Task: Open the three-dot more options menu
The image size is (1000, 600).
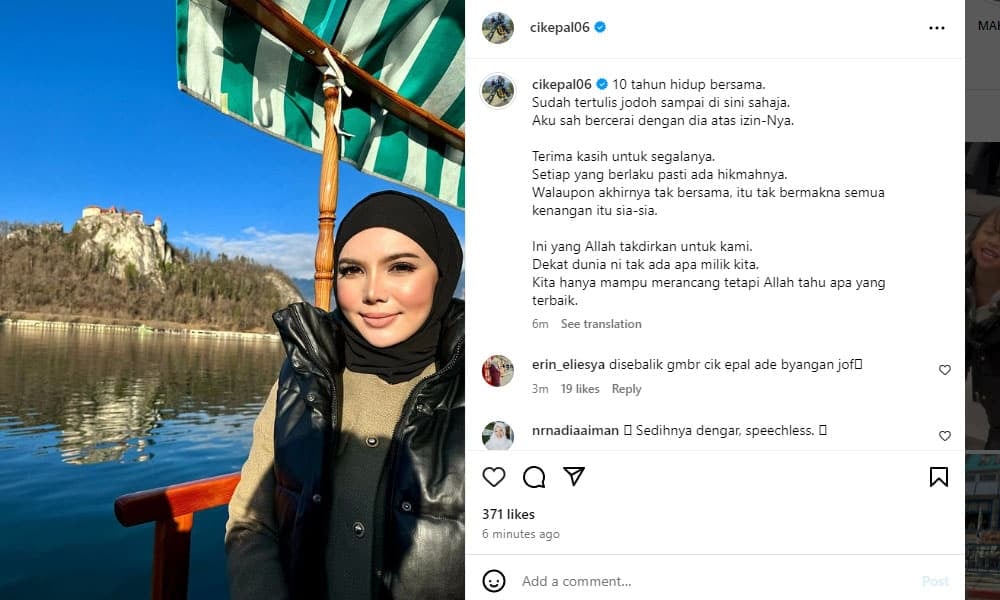Action: [936, 28]
